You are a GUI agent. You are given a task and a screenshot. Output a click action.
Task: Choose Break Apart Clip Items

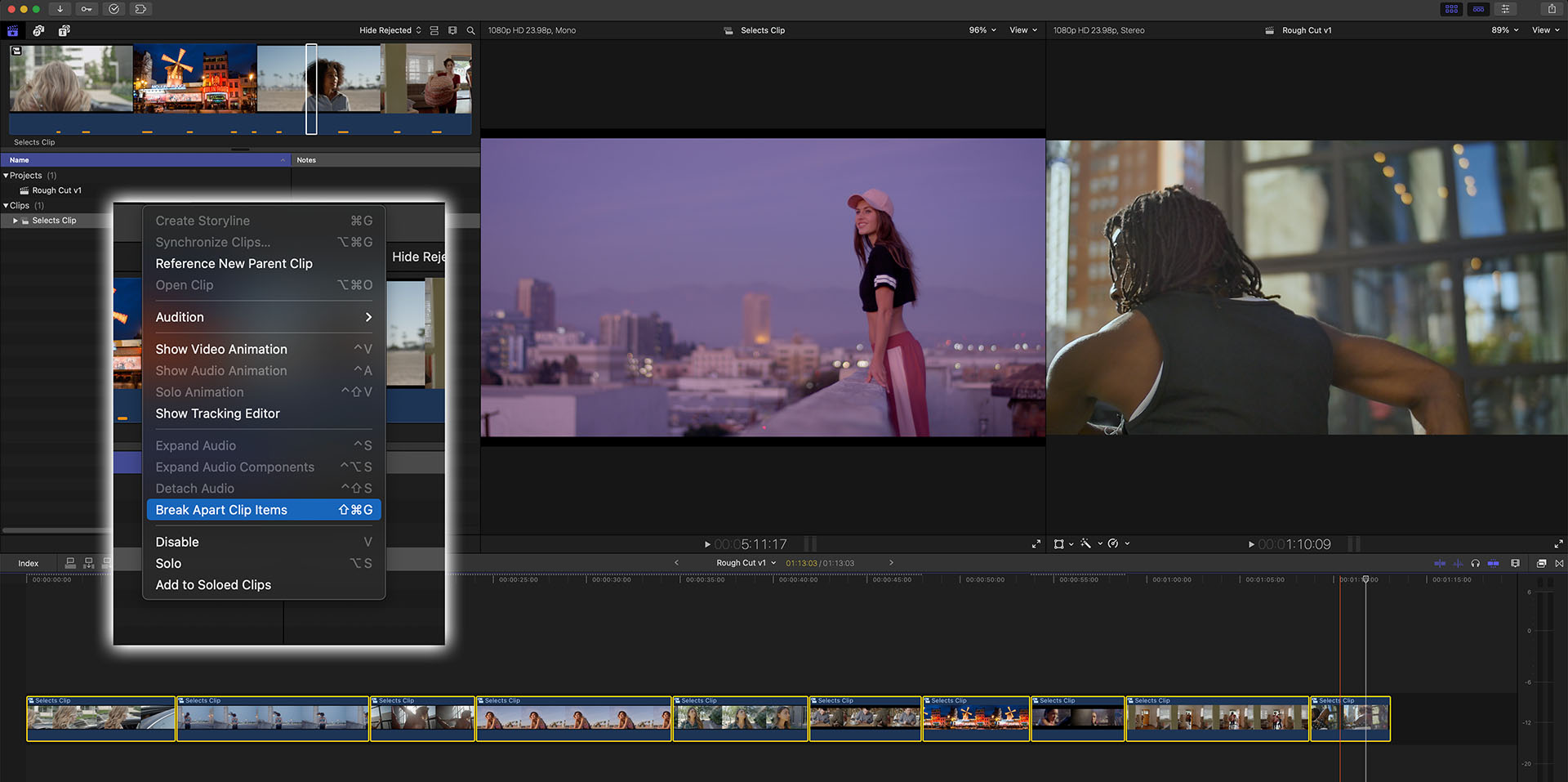[264, 510]
